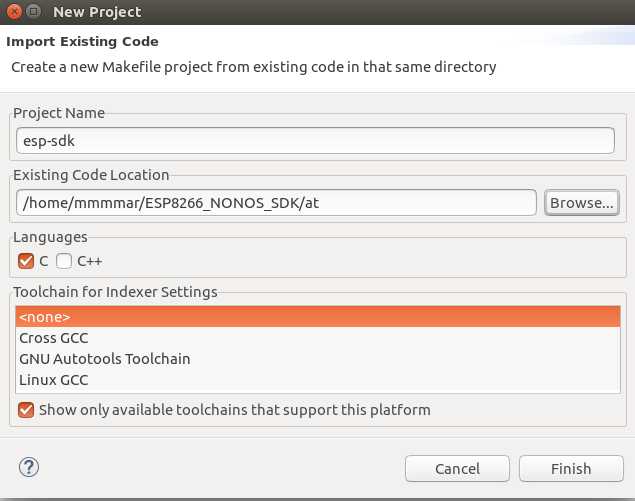Select <none> in toolchain list
635x501 pixels.
(x=318, y=317)
